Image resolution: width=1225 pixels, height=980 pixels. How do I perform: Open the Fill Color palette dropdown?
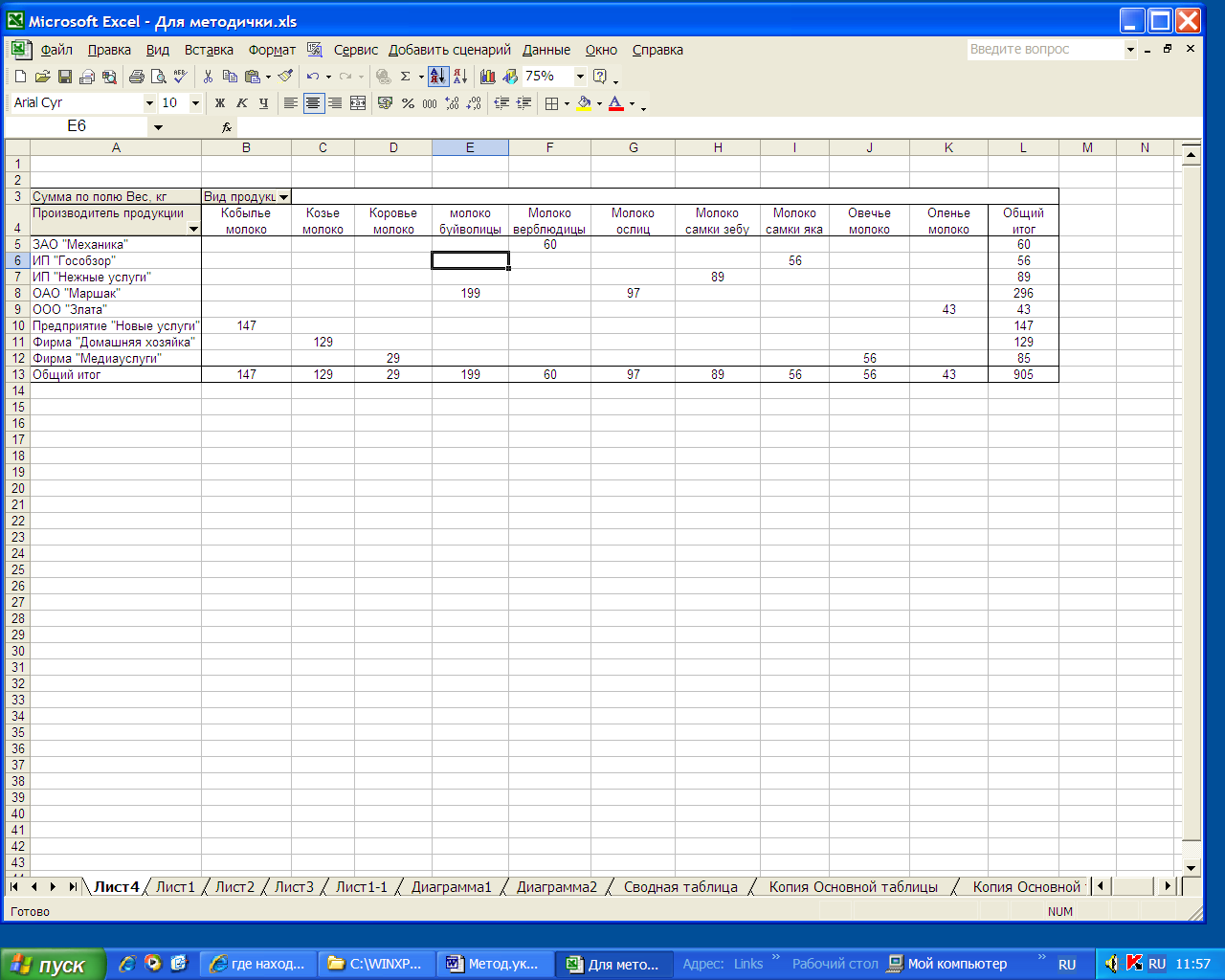599,103
